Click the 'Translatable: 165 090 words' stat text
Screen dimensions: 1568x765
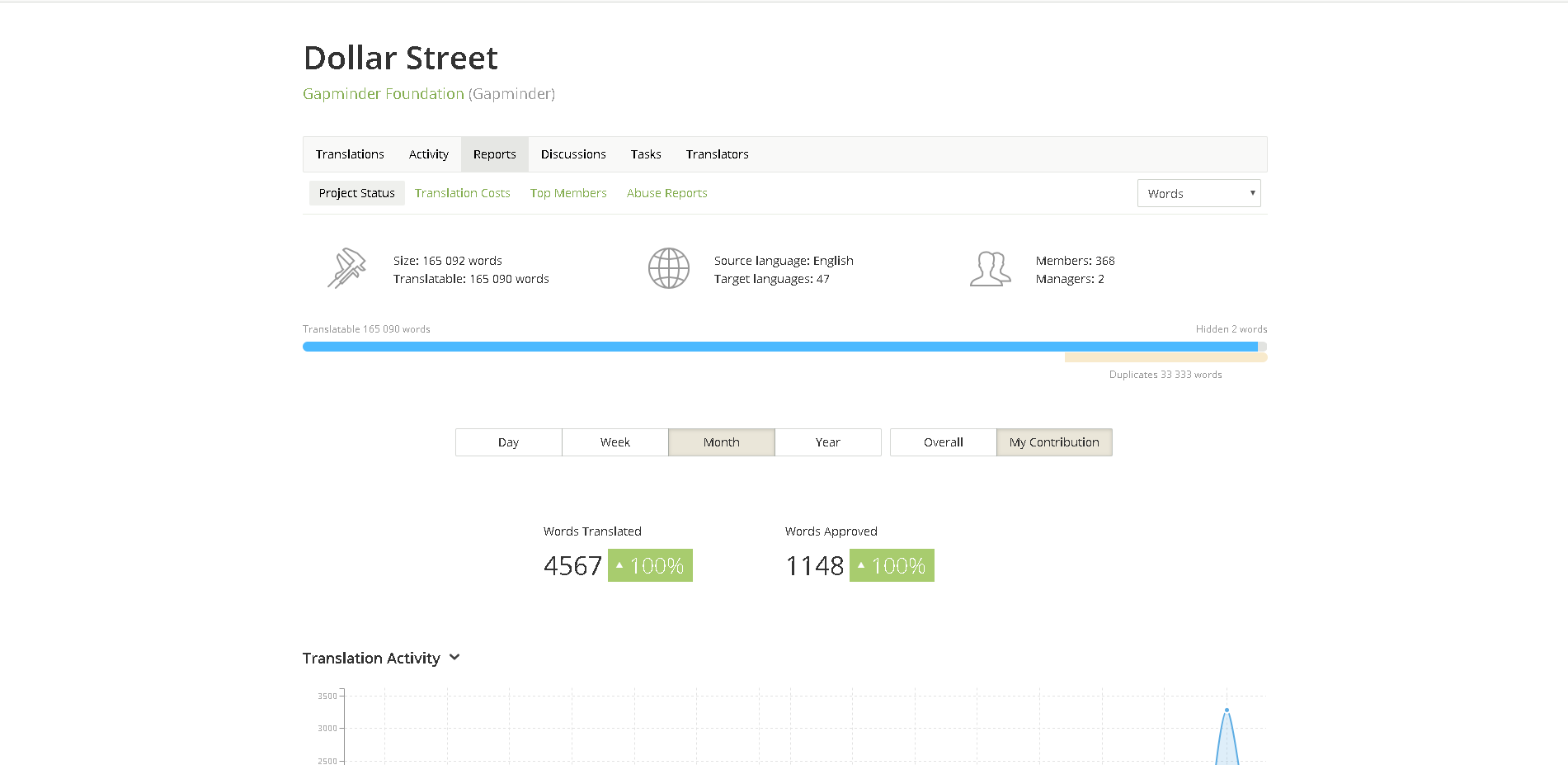[x=471, y=279]
